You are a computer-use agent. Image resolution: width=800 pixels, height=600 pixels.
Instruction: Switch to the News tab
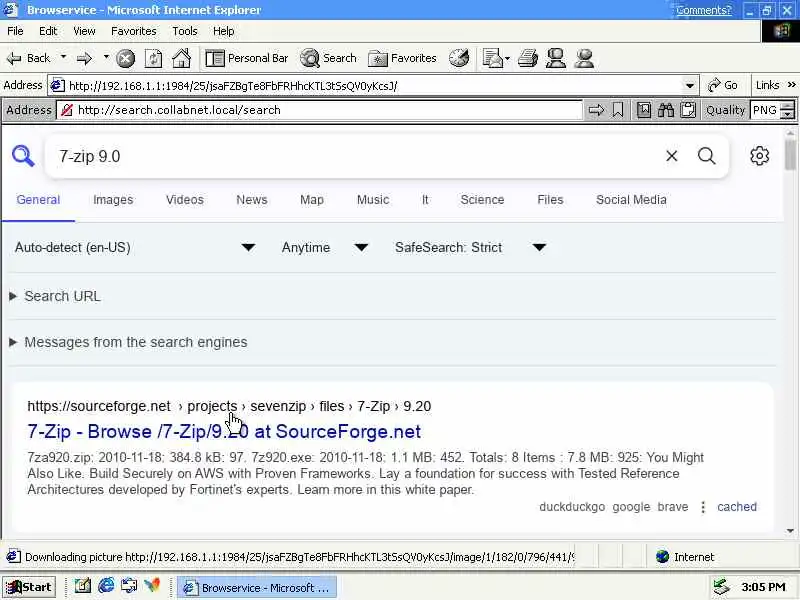(x=252, y=199)
